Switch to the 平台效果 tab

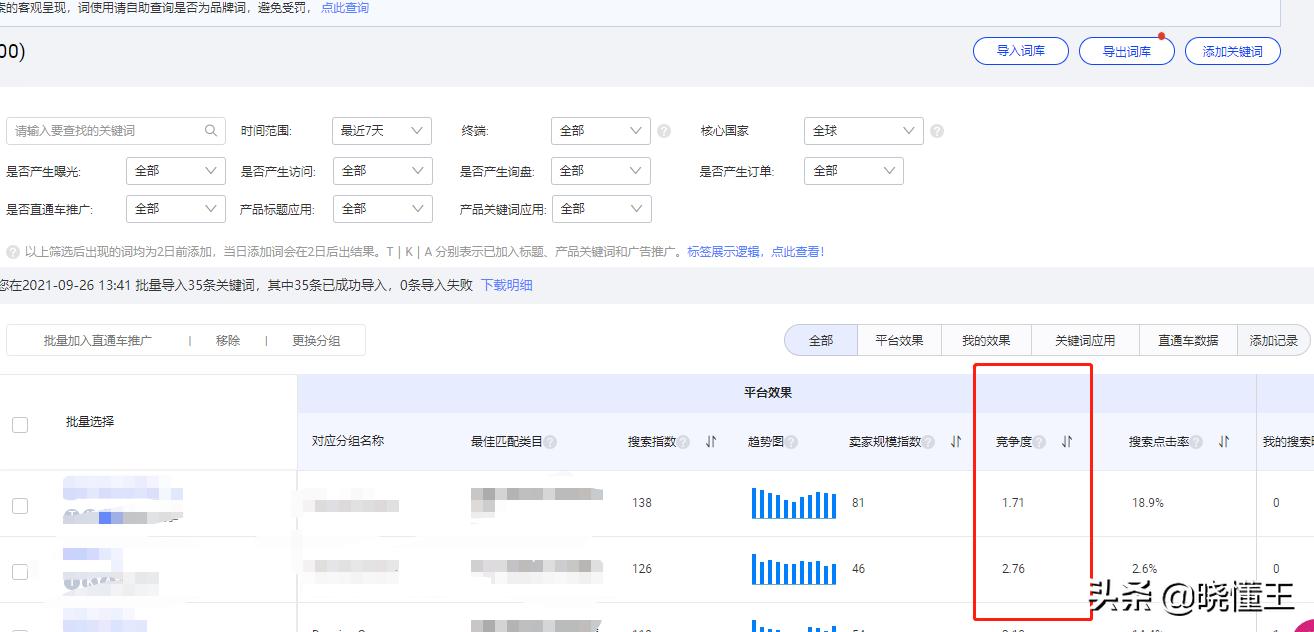898,339
